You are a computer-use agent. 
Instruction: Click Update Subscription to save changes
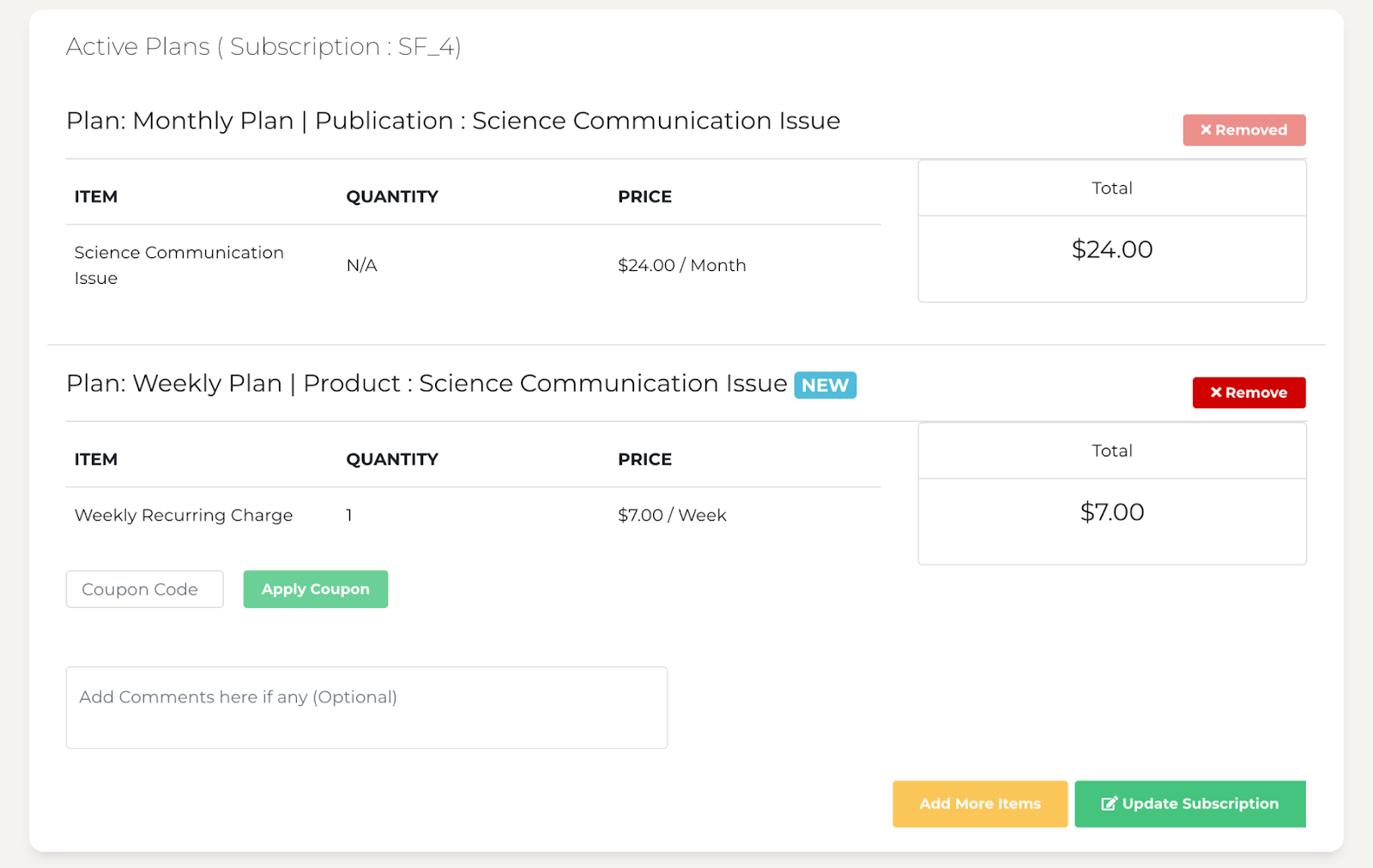click(1189, 804)
